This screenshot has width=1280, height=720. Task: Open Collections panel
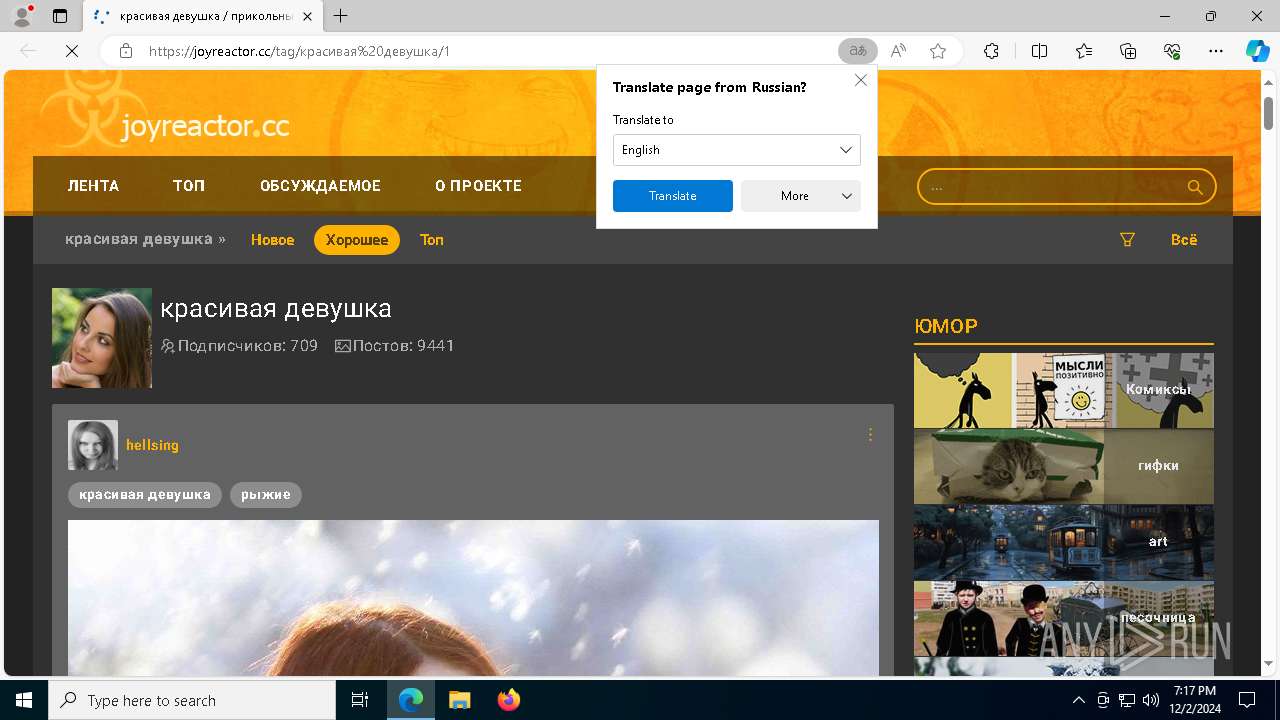pos(1128,51)
